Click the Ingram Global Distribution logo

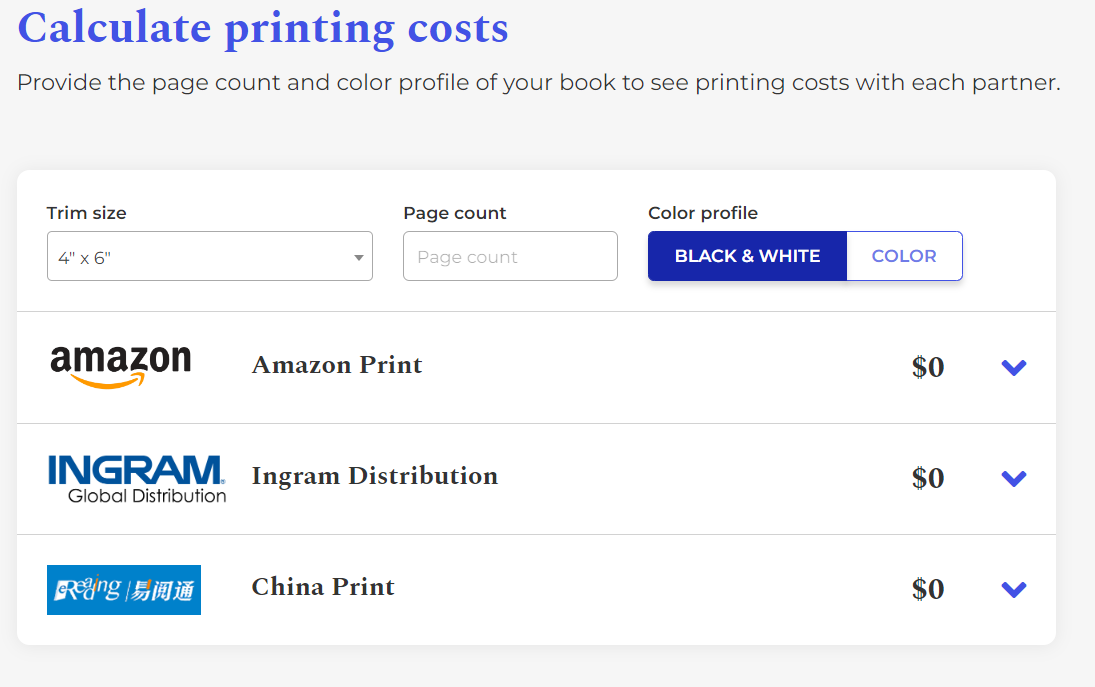[x=137, y=478]
